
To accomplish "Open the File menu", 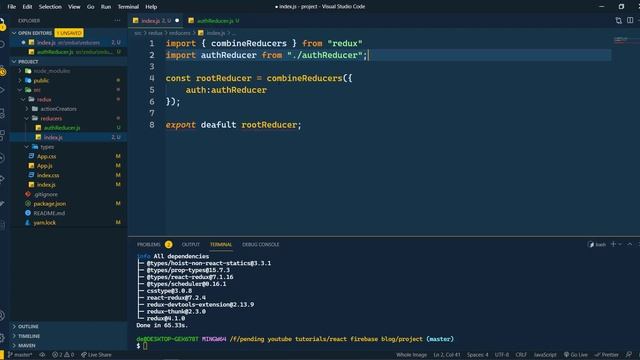I will click(x=11, y=7).
